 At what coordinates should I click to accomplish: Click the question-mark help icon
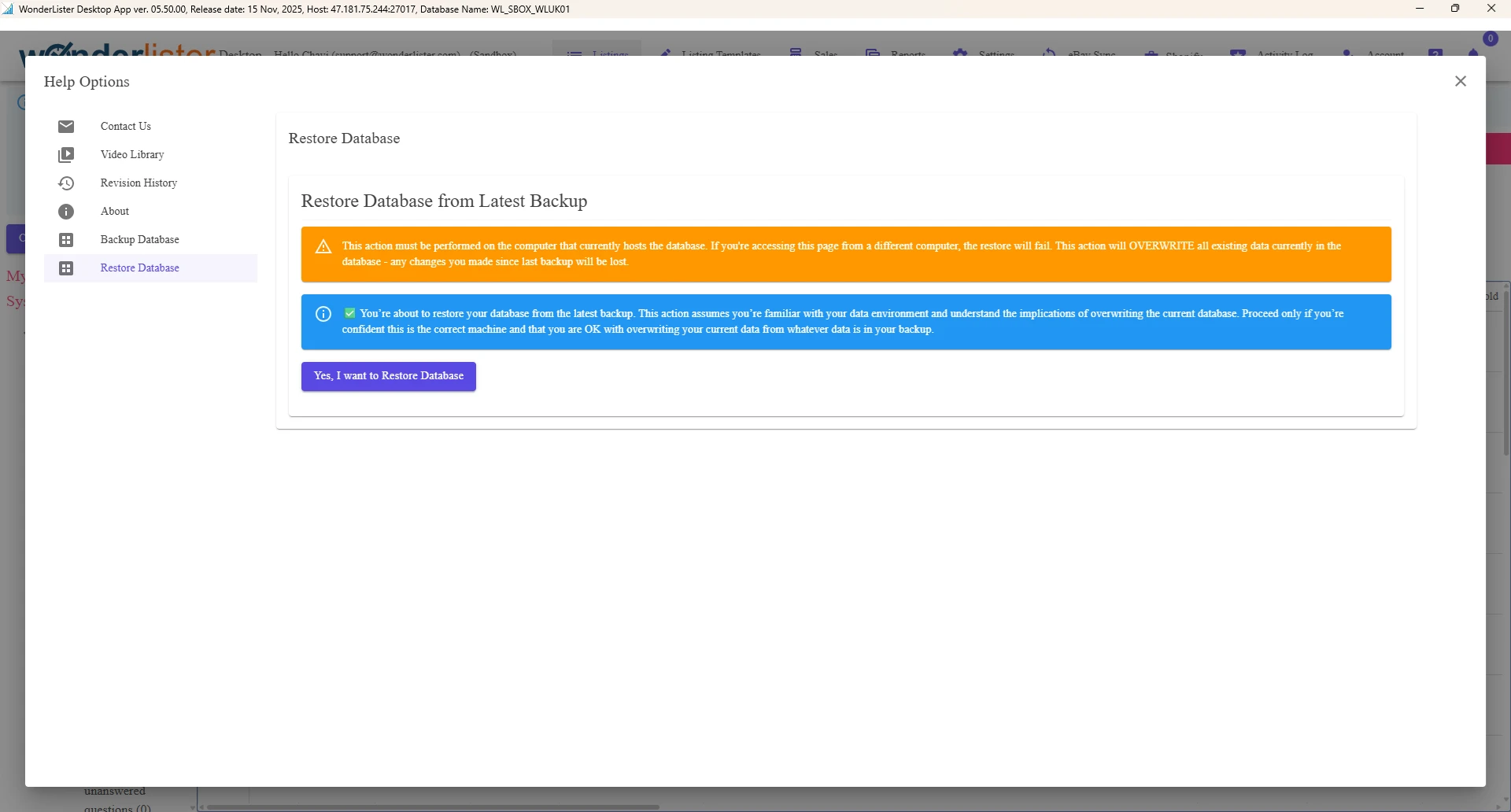point(1436,52)
